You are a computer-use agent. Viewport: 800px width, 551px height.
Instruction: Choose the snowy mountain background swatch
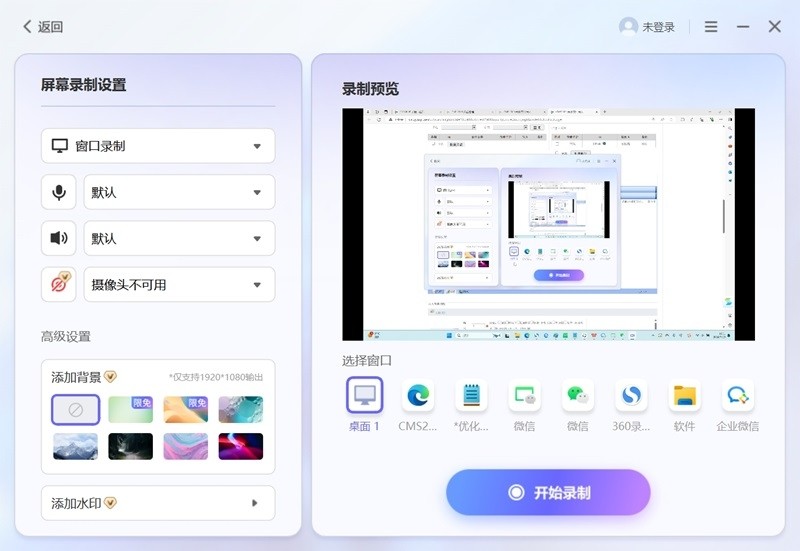tap(75, 446)
